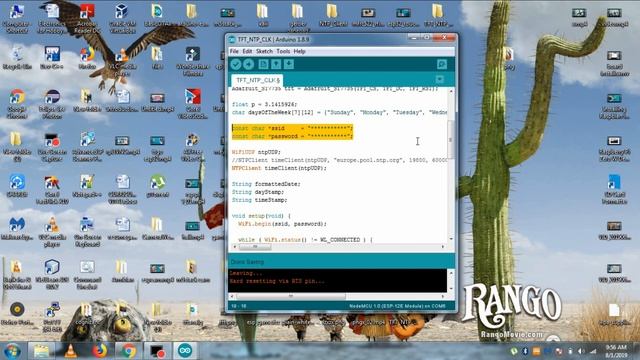Open Firefox from the taskbar

[99, 351]
